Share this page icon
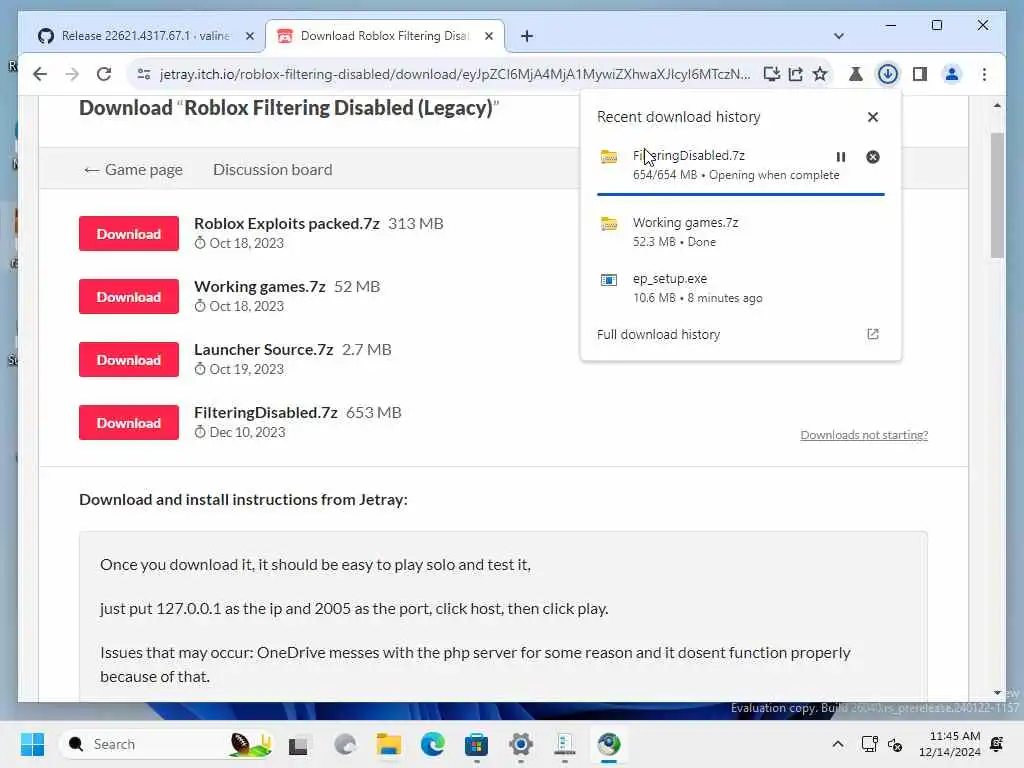This screenshot has height=768, width=1024. pos(795,74)
